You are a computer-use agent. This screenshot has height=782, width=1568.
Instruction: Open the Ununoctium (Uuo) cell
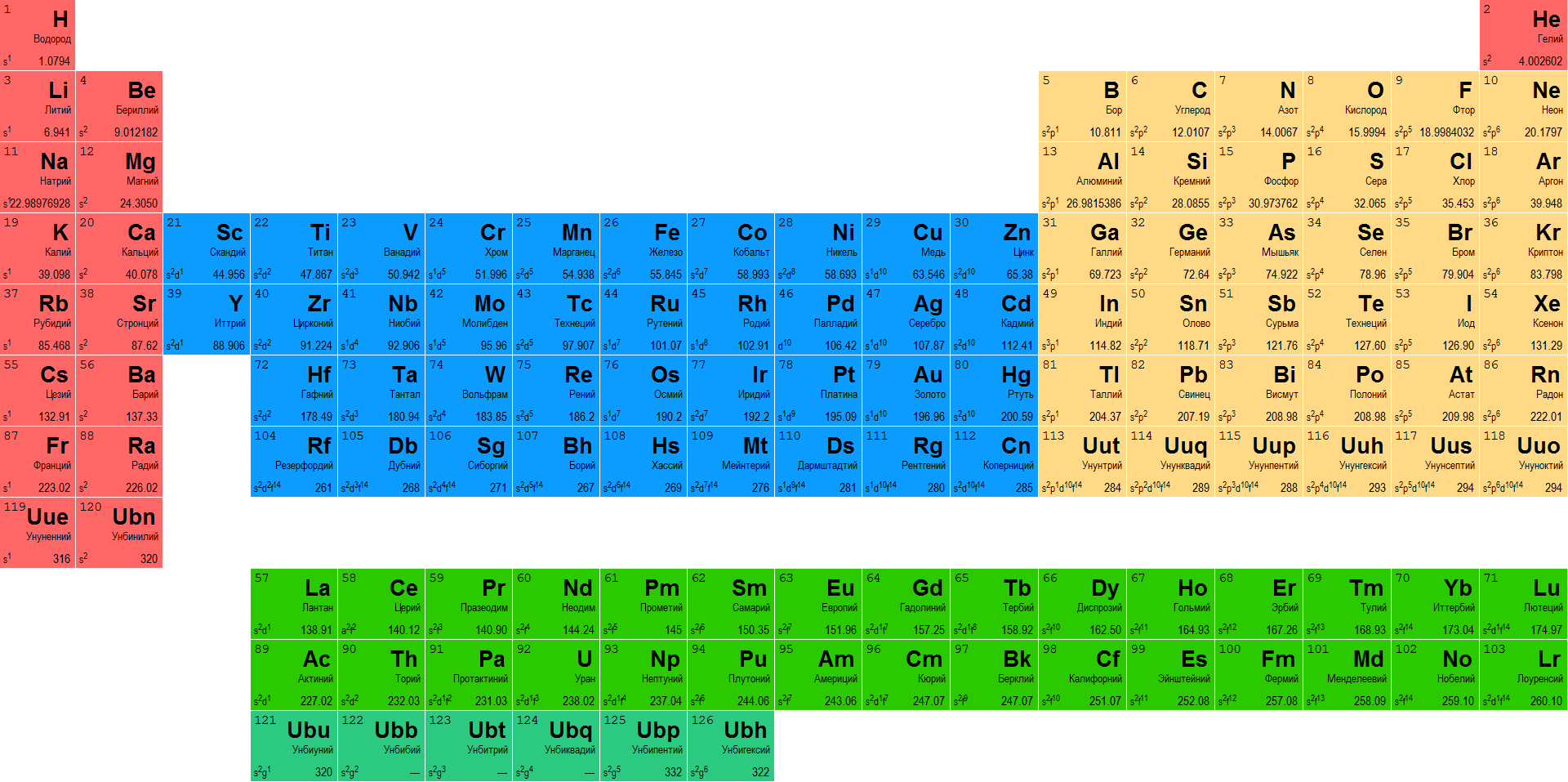pyautogui.click(x=1524, y=462)
